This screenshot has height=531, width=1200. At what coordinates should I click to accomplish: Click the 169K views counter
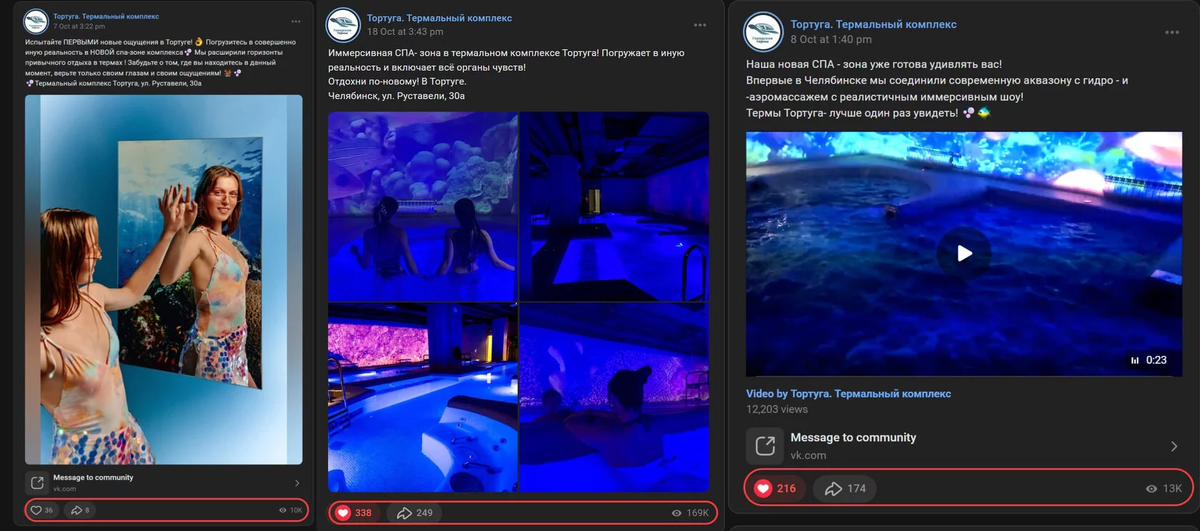tap(690, 513)
